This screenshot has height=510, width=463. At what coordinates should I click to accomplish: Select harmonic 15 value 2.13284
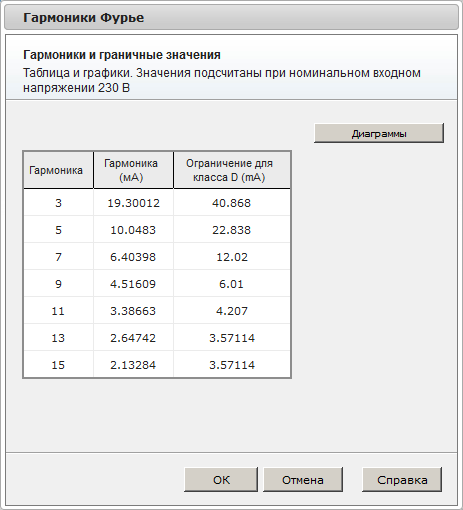pyautogui.click(x=133, y=365)
